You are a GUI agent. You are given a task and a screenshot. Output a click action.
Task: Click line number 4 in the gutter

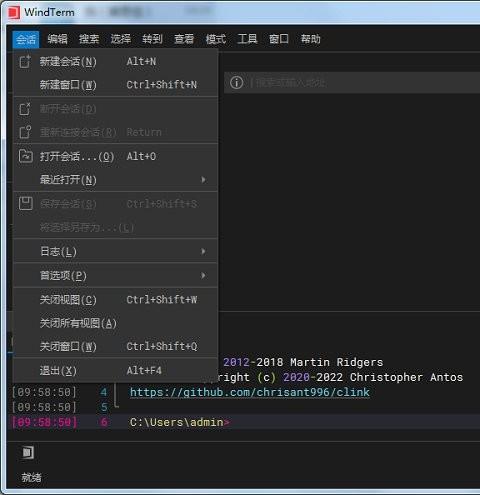(104, 392)
